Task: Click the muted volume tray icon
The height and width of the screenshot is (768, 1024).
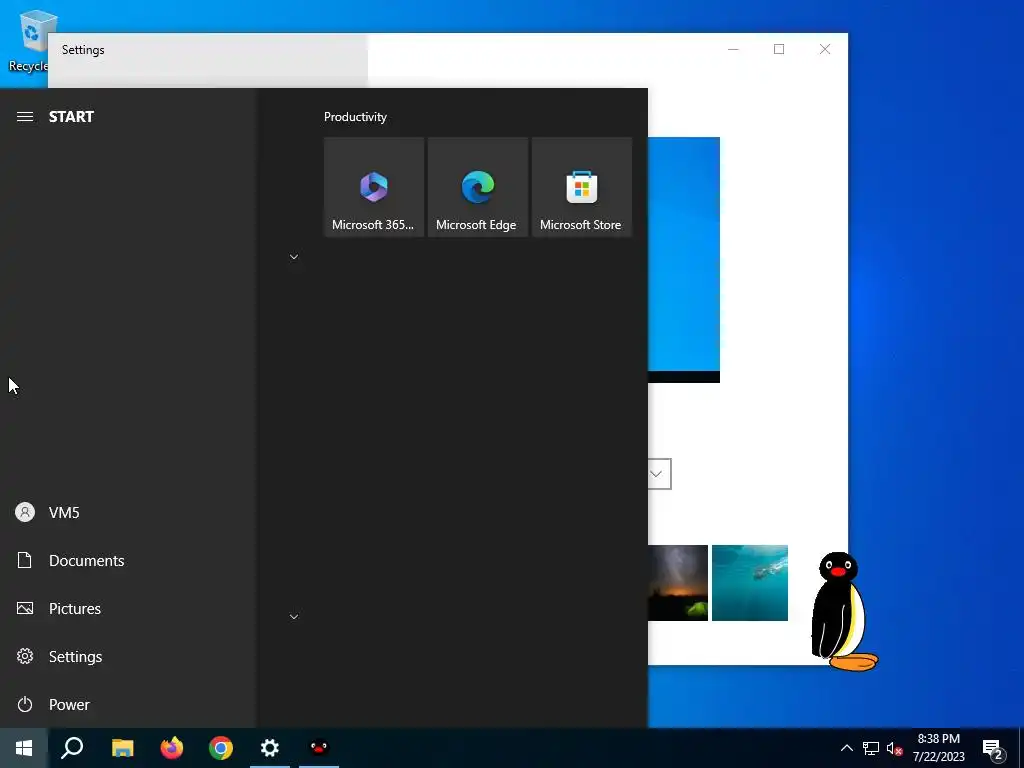Action: (x=894, y=748)
